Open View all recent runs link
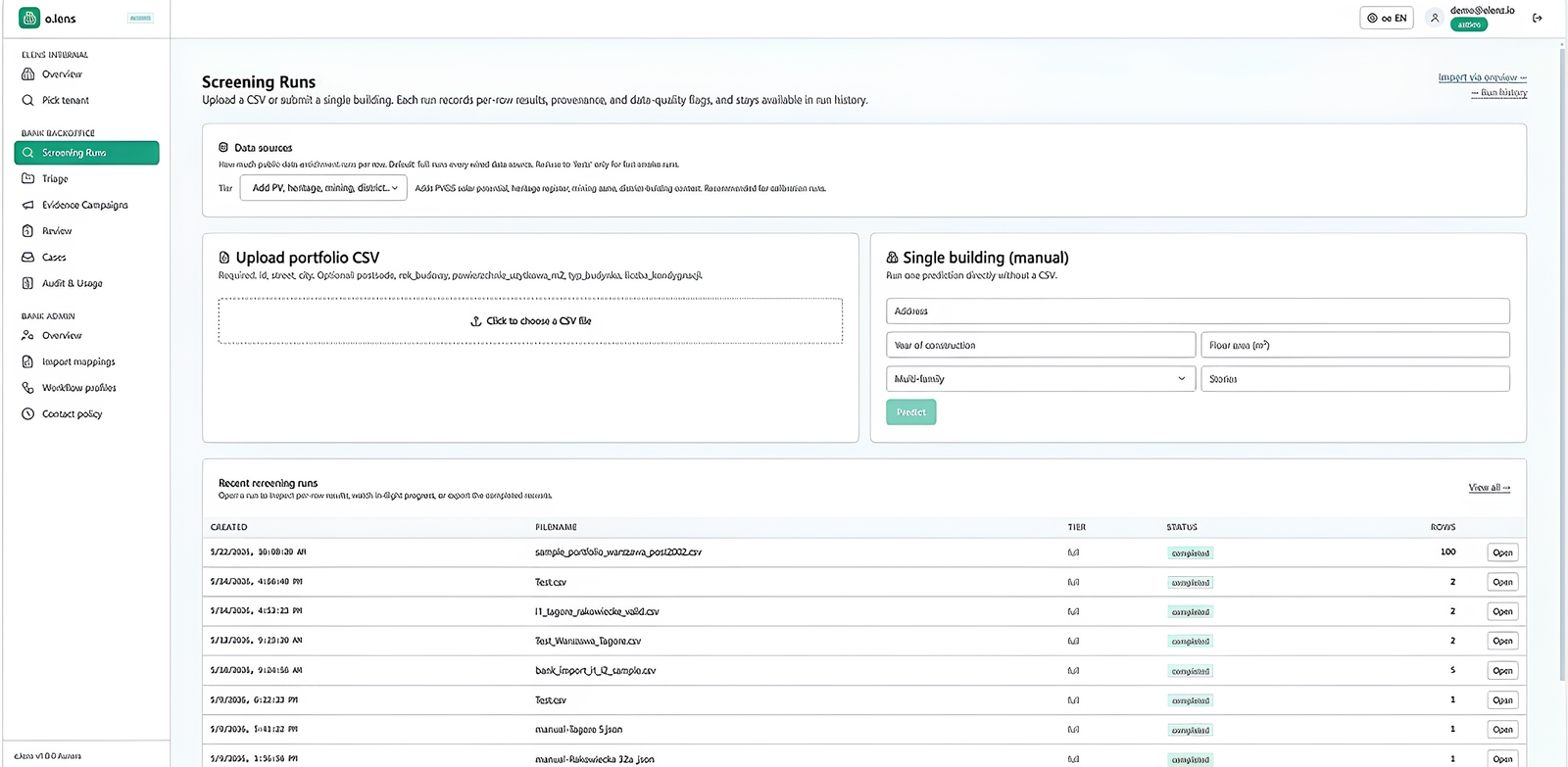The width and height of the screenshot is (1568, 767). [1489, 488]
